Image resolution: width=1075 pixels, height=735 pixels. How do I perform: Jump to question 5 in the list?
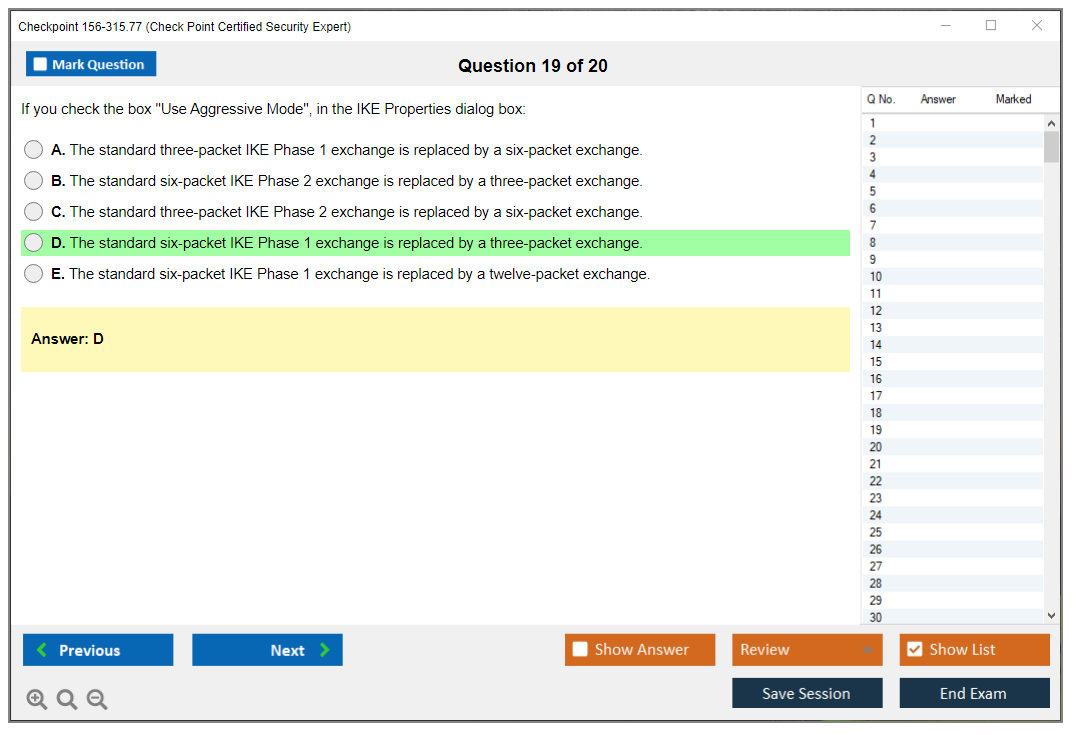coord(873,191)
